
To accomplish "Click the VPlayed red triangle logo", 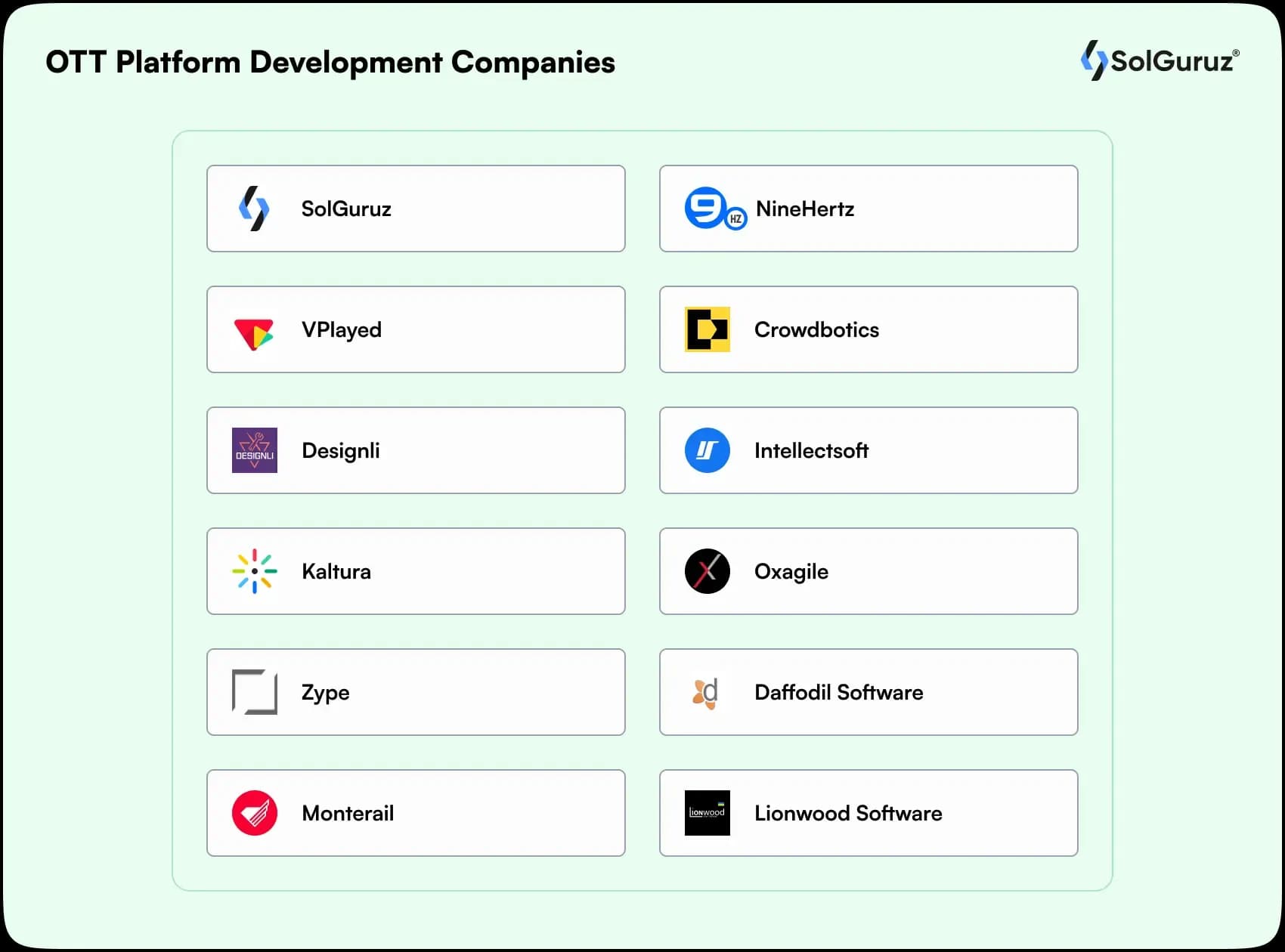I will pyautogui.click(x=254, y=333).
